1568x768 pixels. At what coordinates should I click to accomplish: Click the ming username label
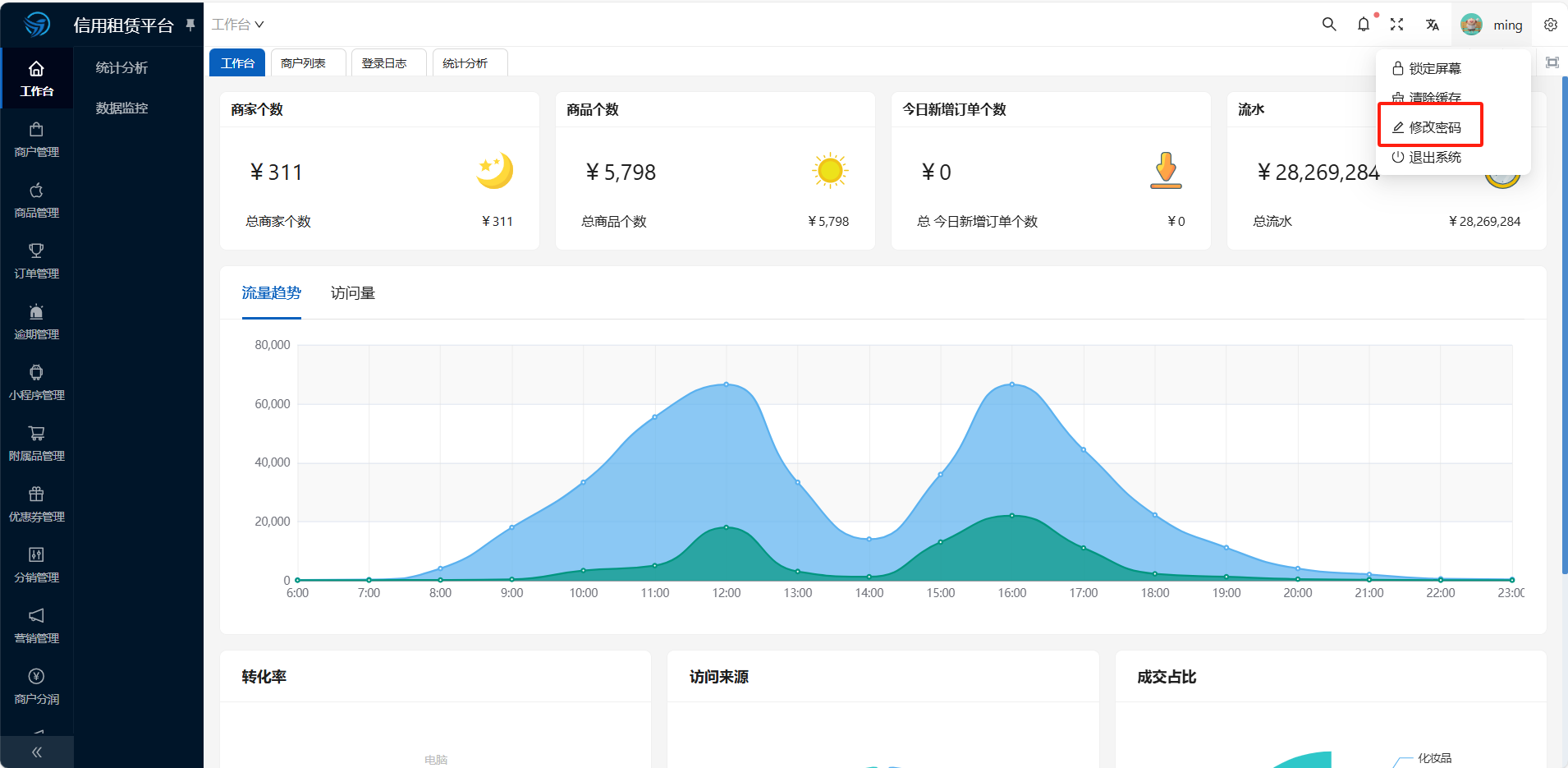pyautogui.click(x=1507, y=25)
